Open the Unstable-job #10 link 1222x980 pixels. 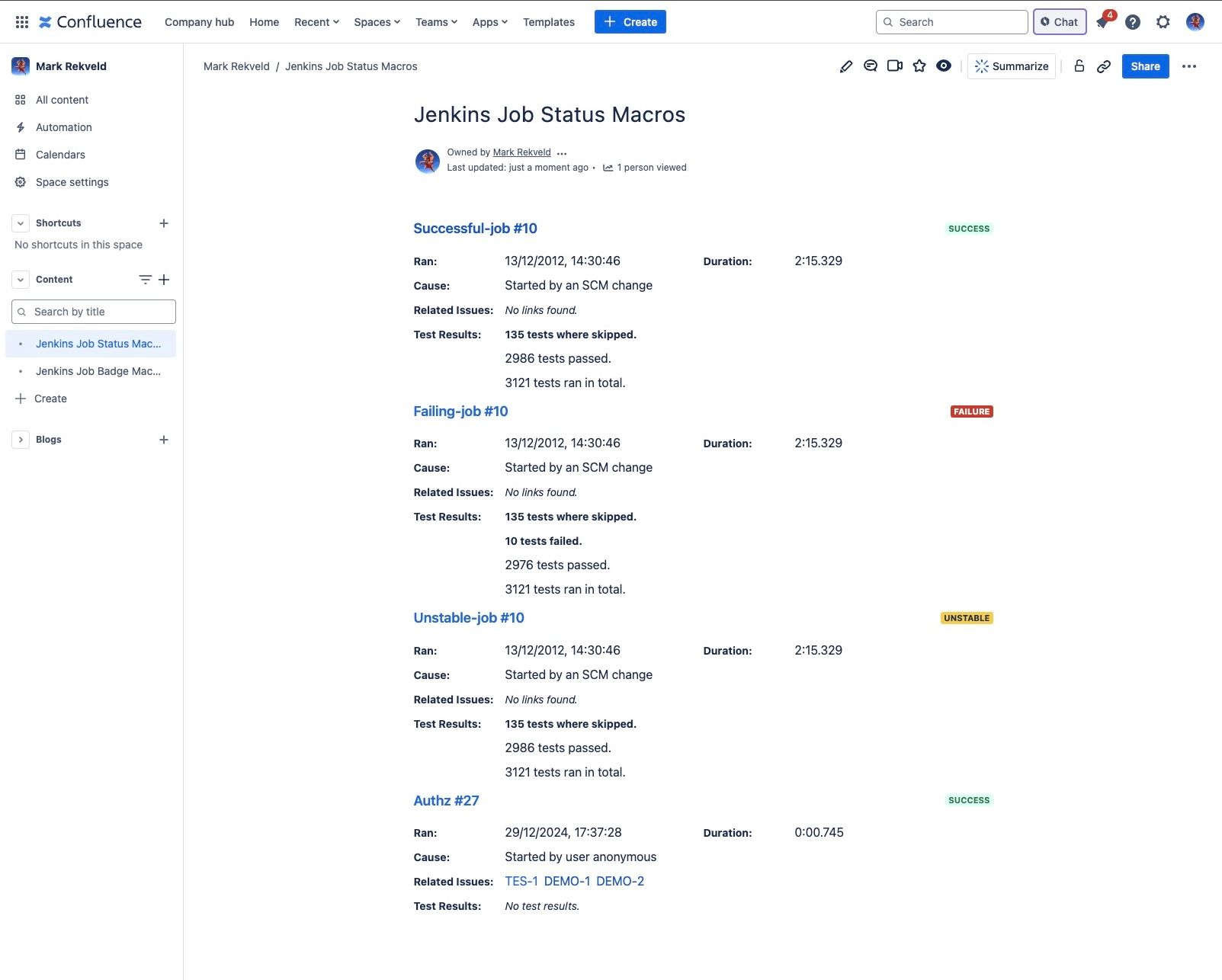click(469, 618)
